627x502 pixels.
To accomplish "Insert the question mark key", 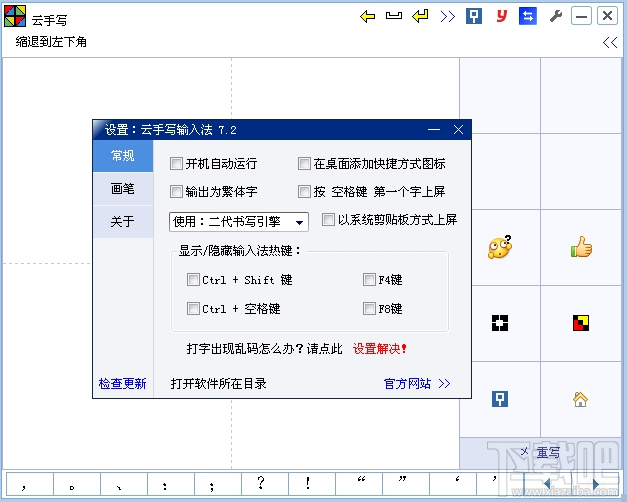I will click(x=265, y=484).
